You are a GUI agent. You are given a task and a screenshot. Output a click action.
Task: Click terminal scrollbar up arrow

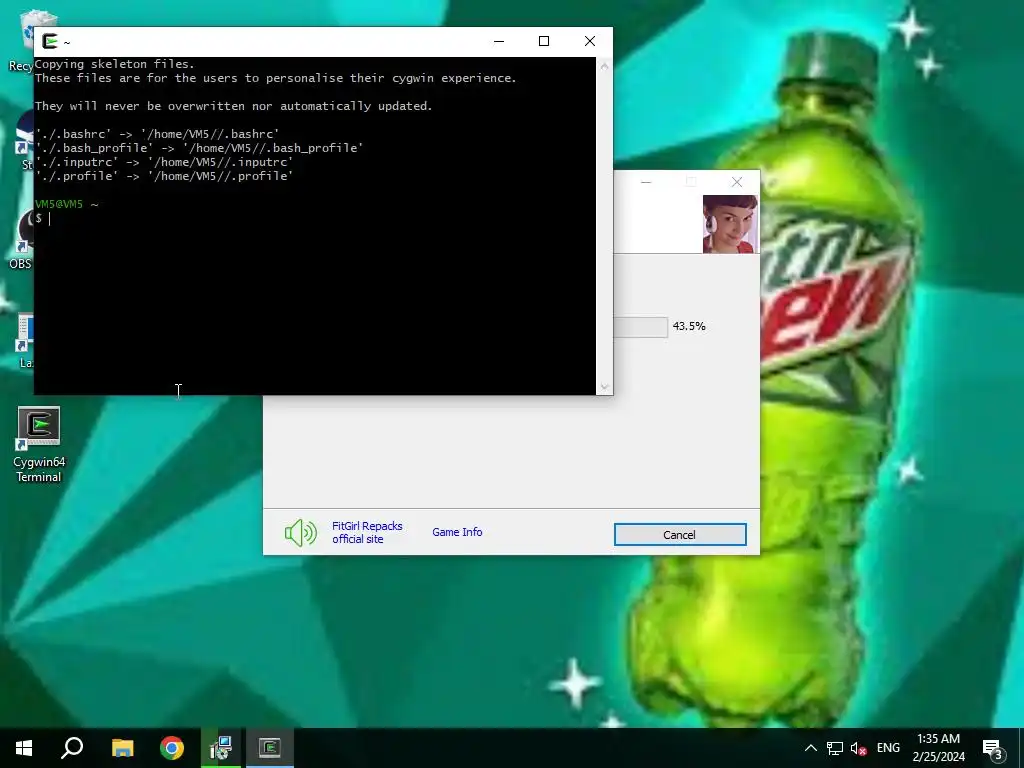(x=604, y=66)
